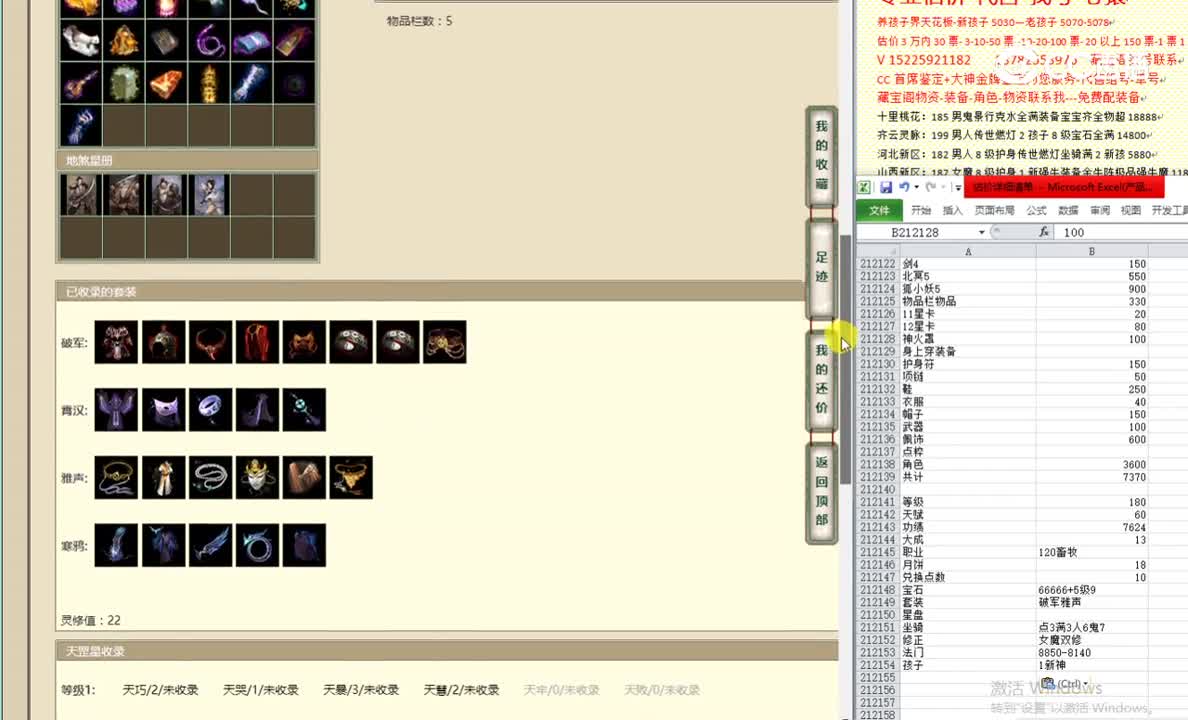The width and height of the screenshot is (1188, 720).
Task: Click the web page vertical scrollbar thumb
Action: [x=846, y=359]
